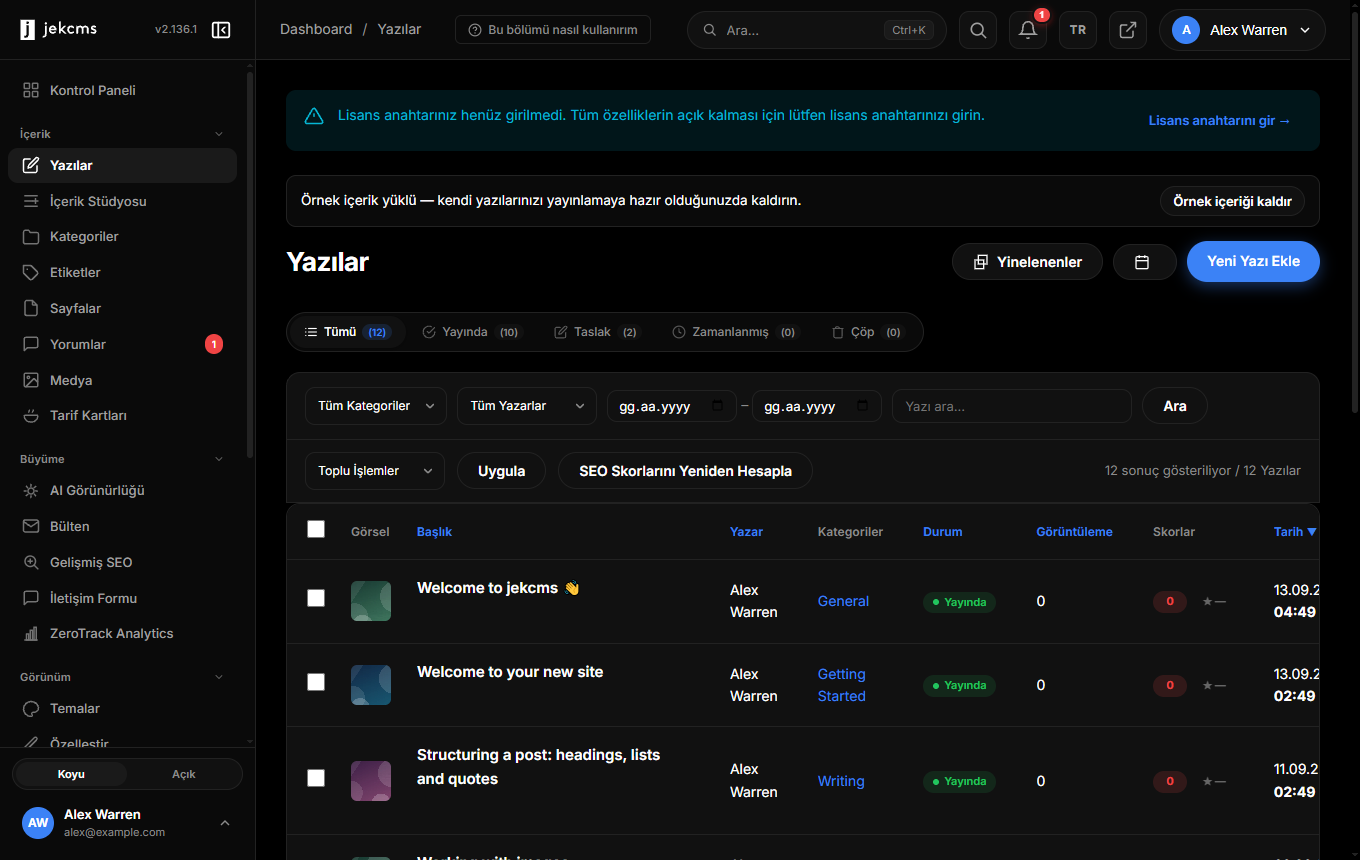Check the 'Welcome to jekcms' row checkbox
Screen dimensions: 1360x860
pyautogui.click(x=316, y=598)
